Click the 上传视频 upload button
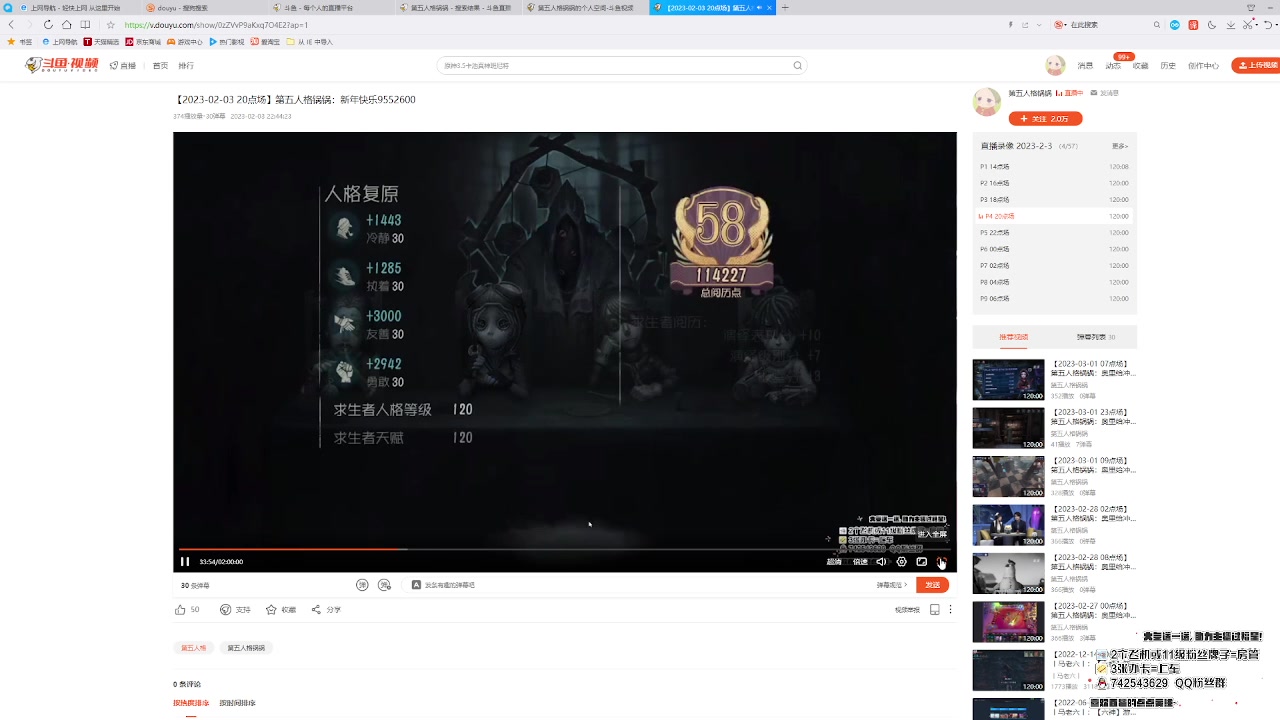Image resolution: width=1280 pixels, height=720 pixels. point(1256,65)
